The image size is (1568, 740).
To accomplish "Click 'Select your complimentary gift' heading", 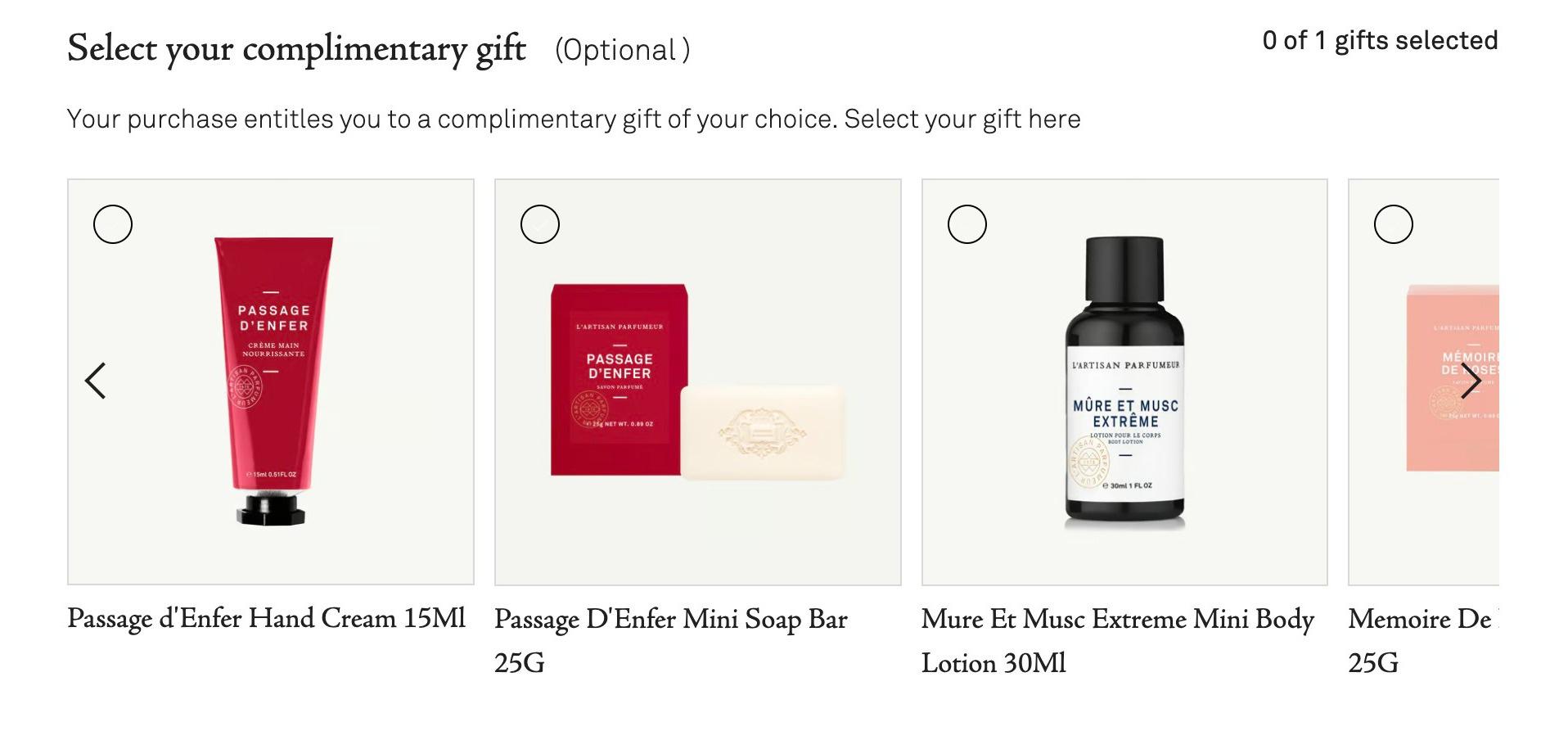I will click(296, 48).
